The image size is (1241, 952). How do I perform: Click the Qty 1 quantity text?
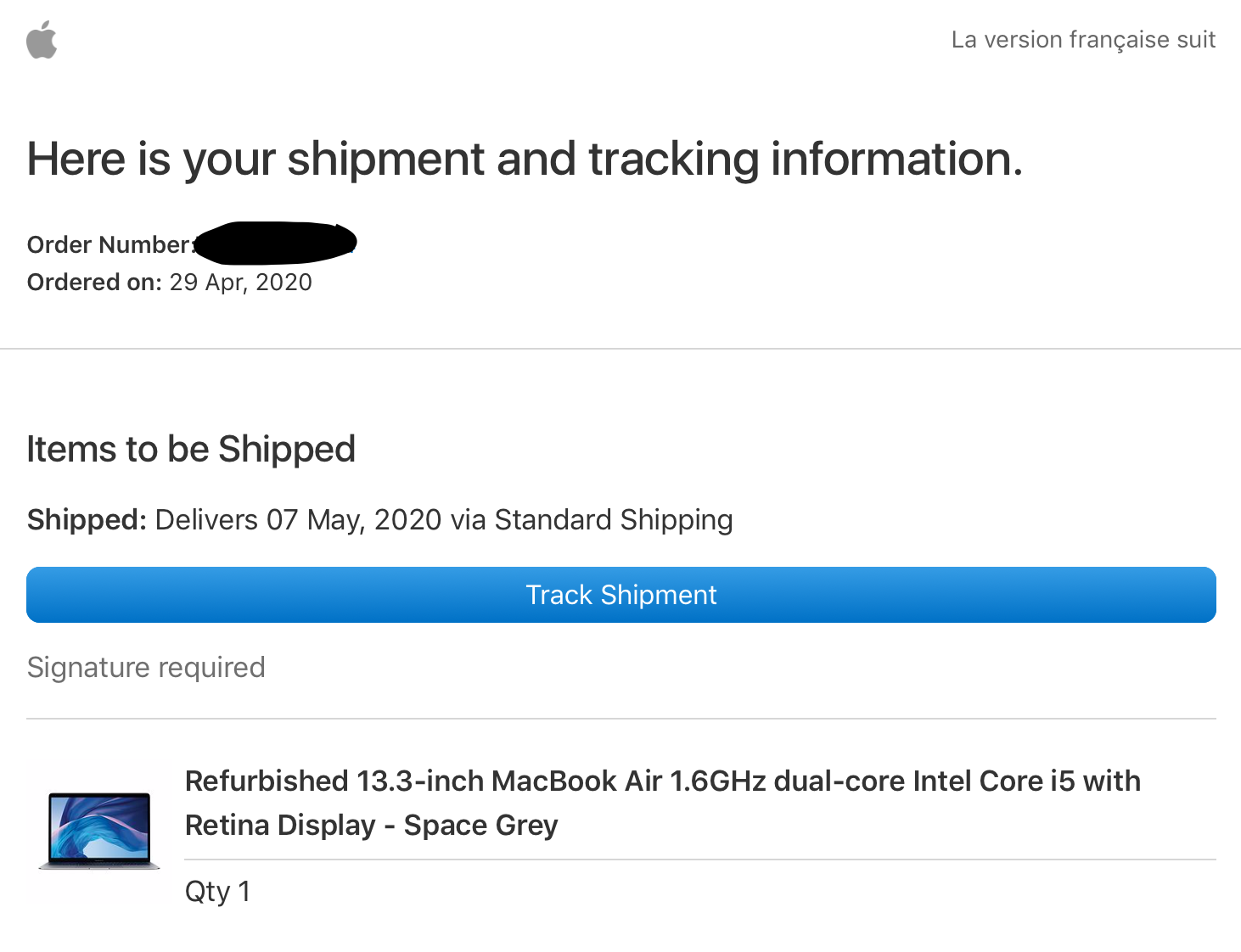click(217, 892)
